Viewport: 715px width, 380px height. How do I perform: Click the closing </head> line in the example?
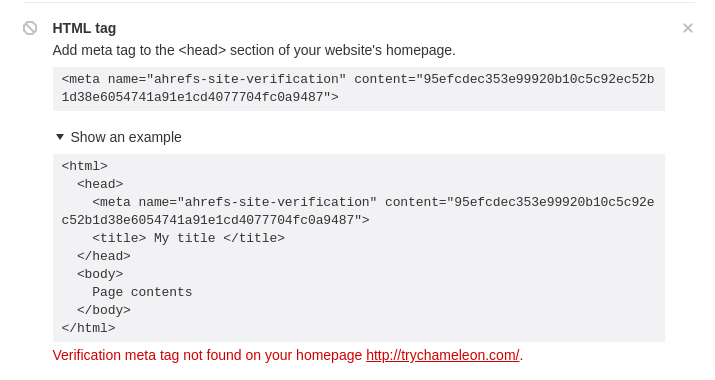(x=104, y=256)
